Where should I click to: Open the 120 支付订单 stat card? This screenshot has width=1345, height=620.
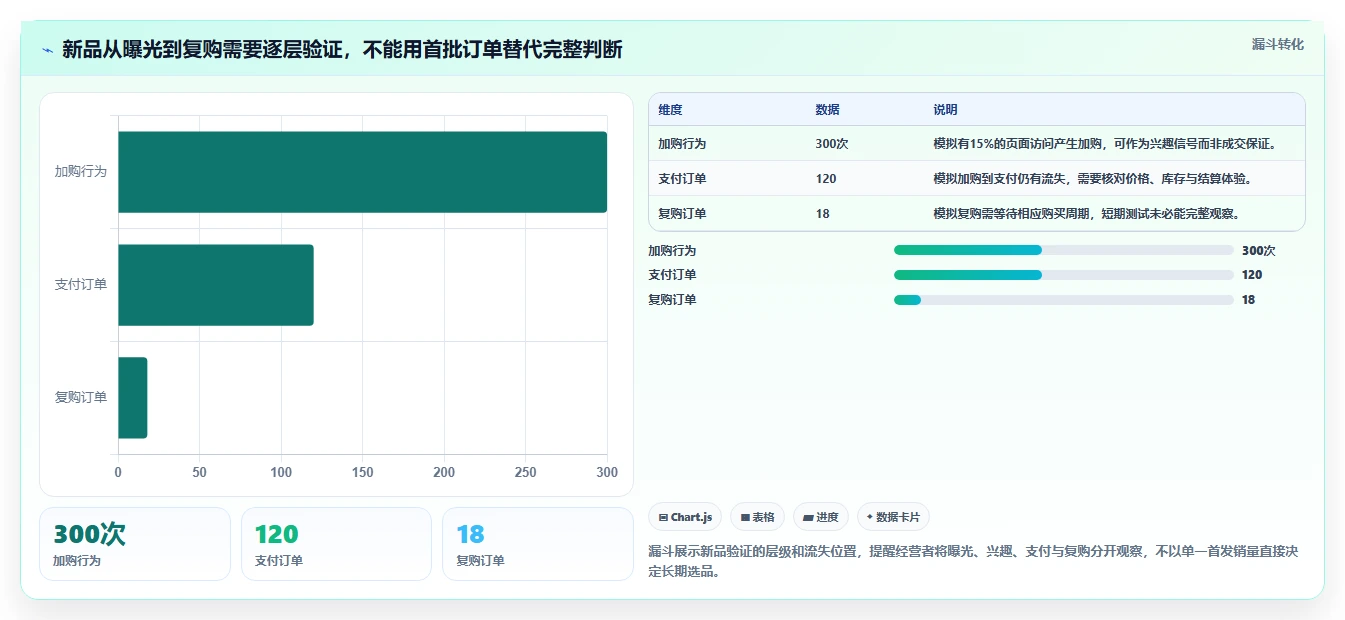click(336, 544)
